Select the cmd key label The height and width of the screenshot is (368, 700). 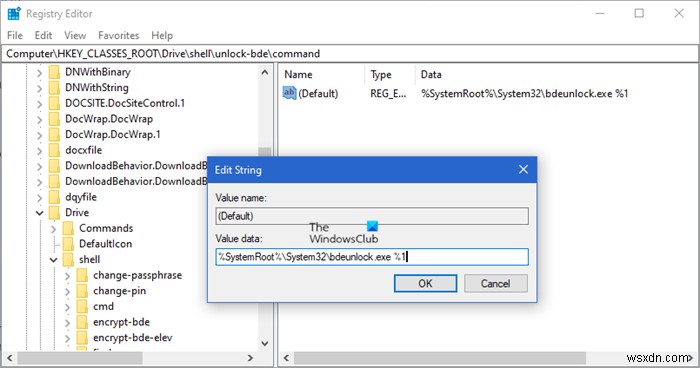103,306
